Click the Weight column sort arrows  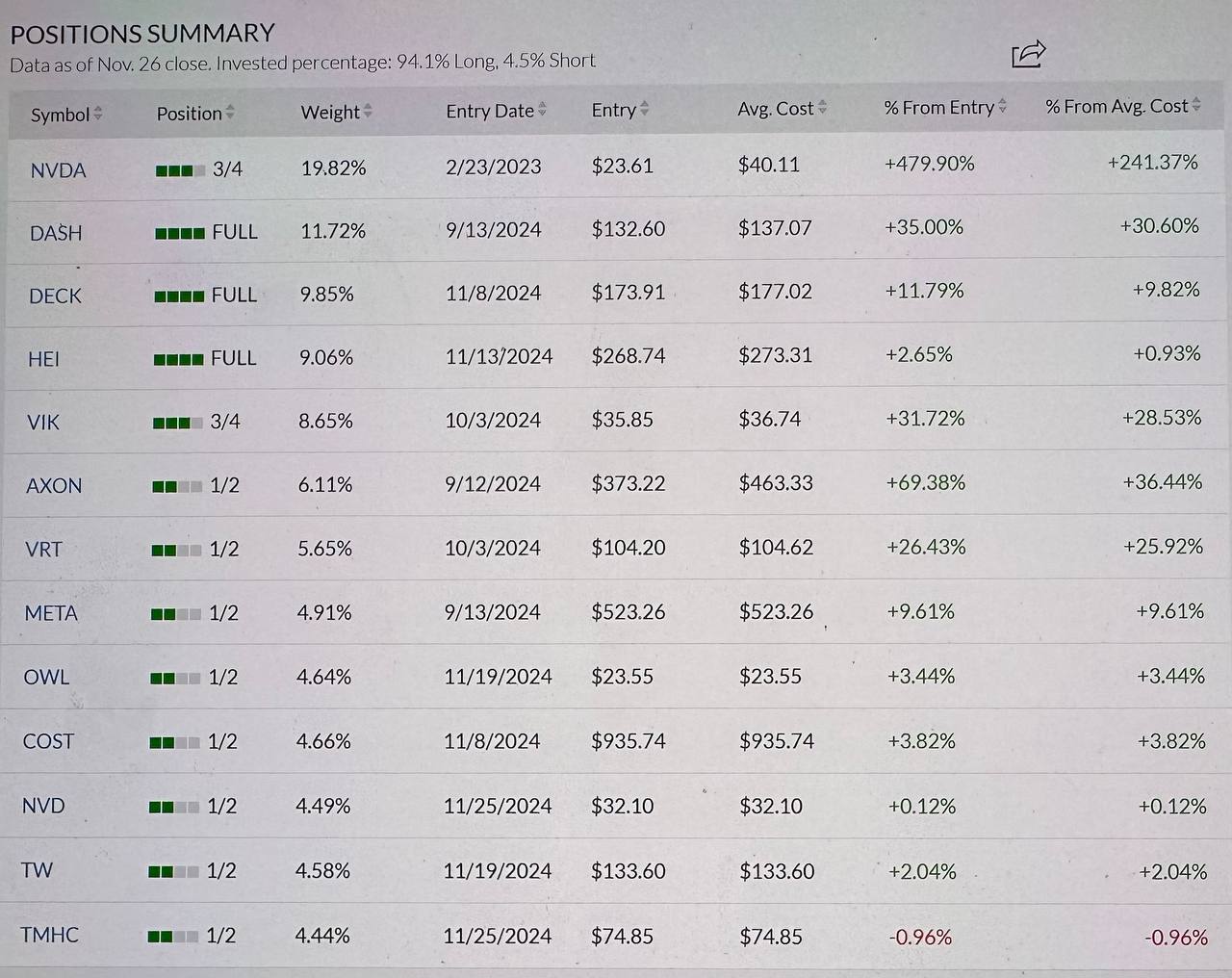point(368,112)
